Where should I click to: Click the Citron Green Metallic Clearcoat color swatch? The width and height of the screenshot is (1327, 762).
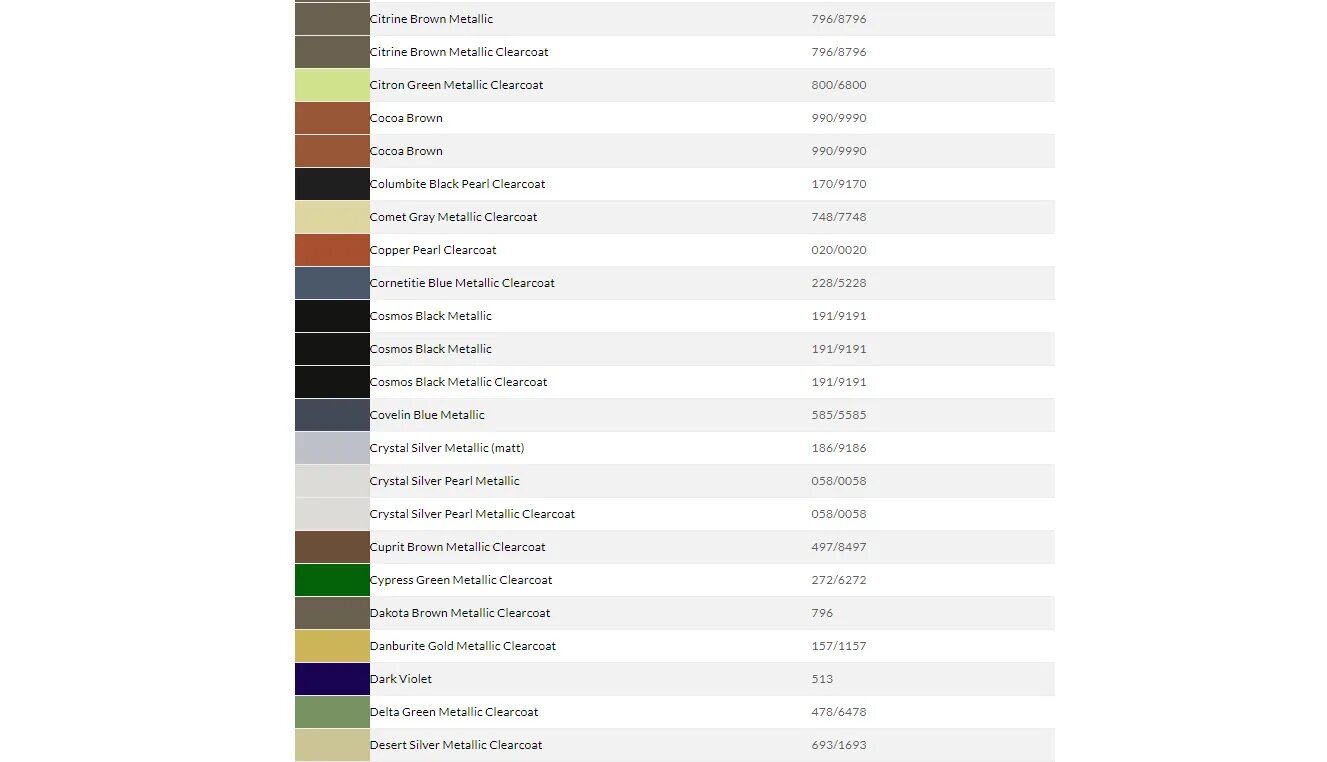[x=332, y=85]
